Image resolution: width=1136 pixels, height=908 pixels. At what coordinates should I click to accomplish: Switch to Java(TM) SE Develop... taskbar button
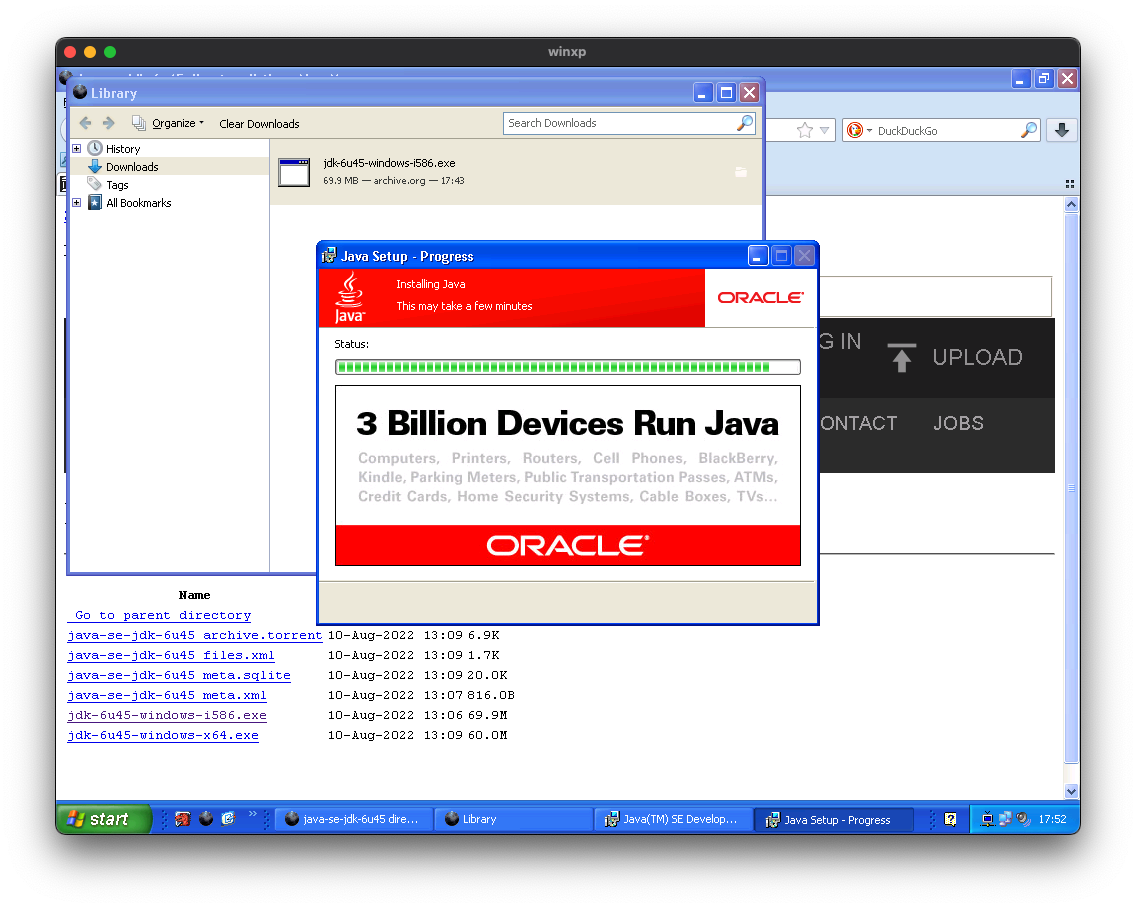tap(672, 820)
